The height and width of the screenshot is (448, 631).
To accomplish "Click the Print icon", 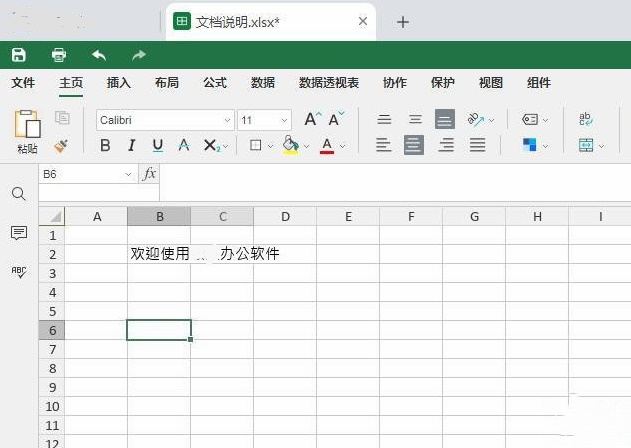I will pyautogui.click(x=59, y=55).
